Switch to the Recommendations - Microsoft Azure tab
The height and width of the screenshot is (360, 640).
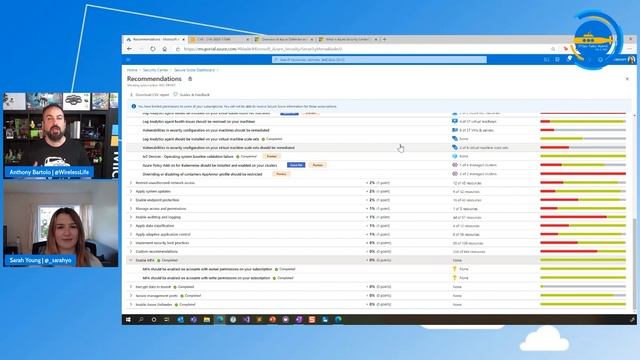[x=155, y=39]
